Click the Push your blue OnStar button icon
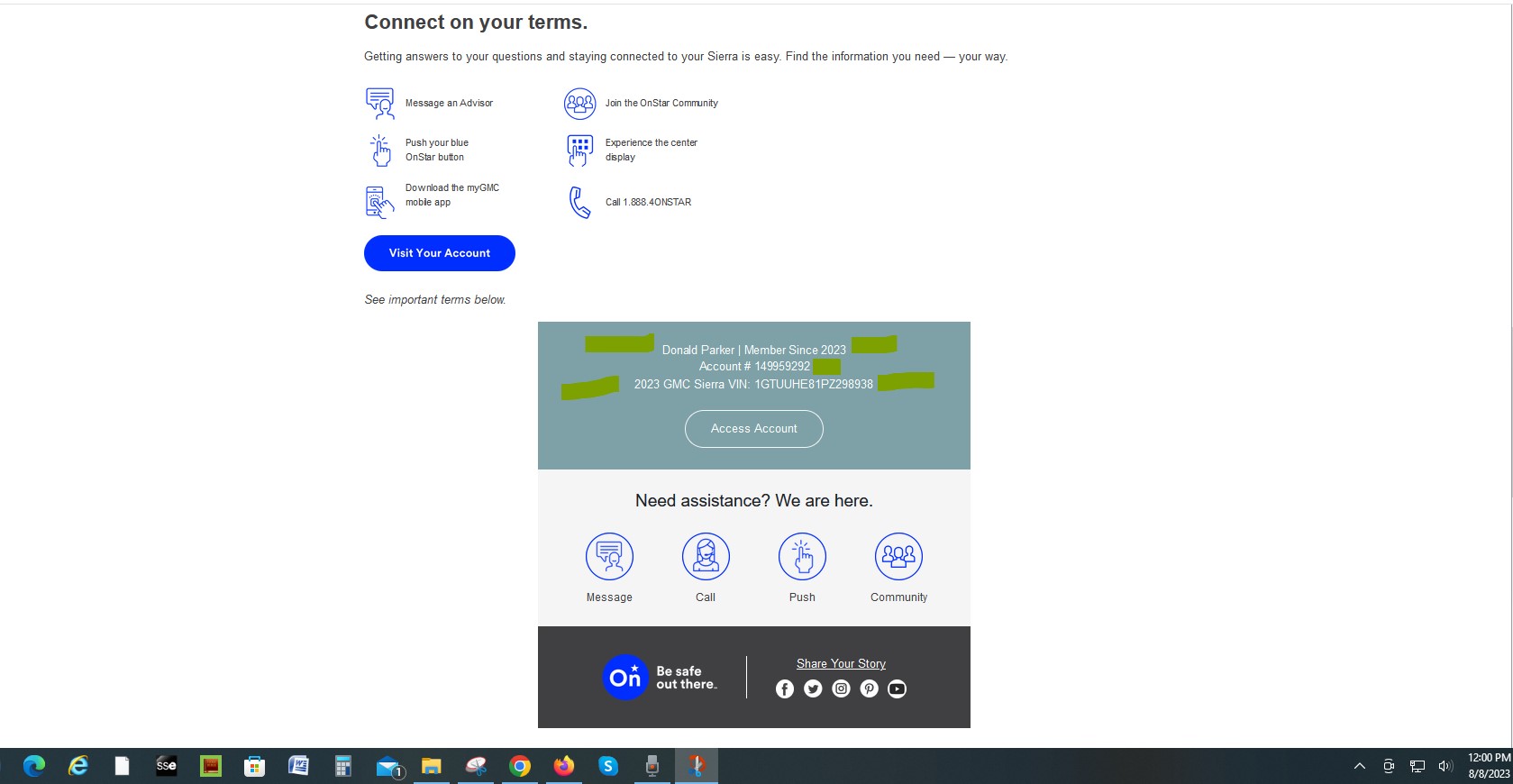 point(380,150)
